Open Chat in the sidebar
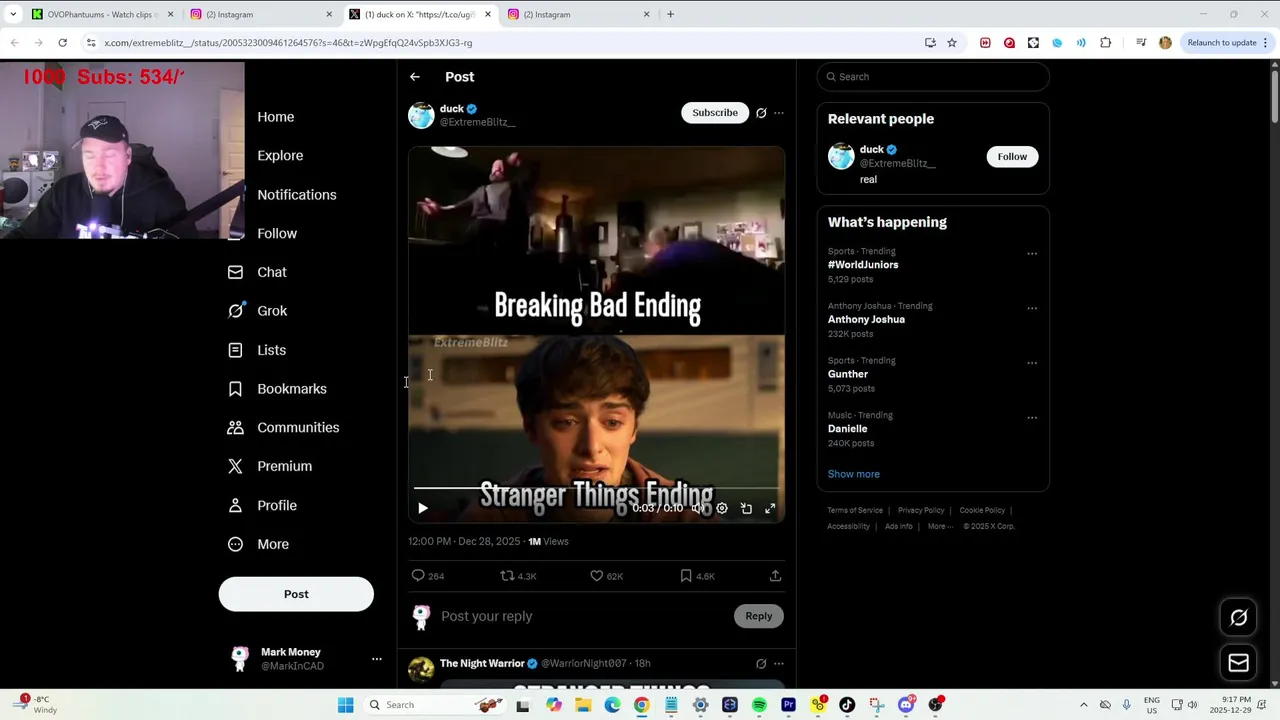Image resolution: width=1280 pixels, height=720 pixels. tap(258, 272)
